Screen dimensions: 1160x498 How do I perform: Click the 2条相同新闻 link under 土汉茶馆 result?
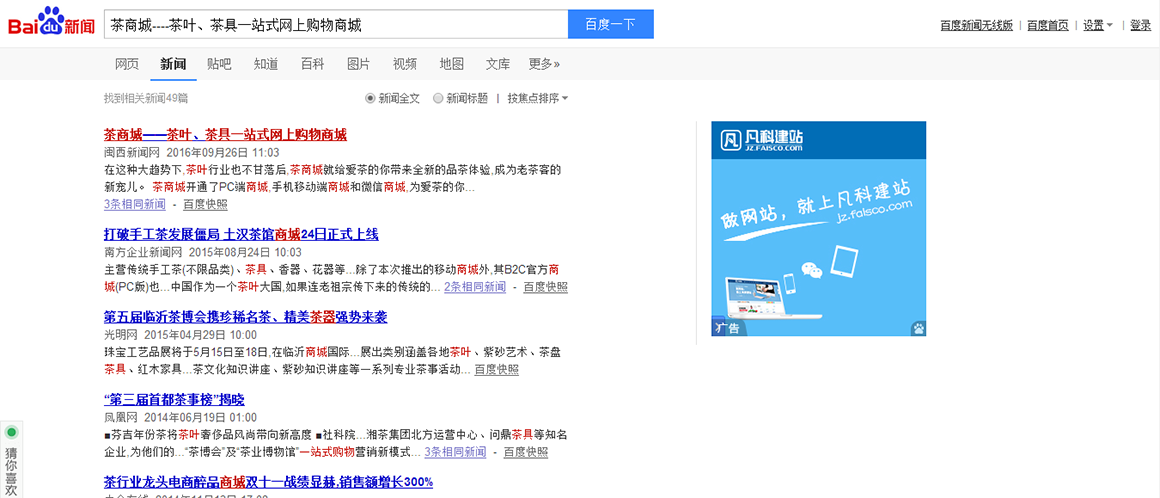[475, 287]
